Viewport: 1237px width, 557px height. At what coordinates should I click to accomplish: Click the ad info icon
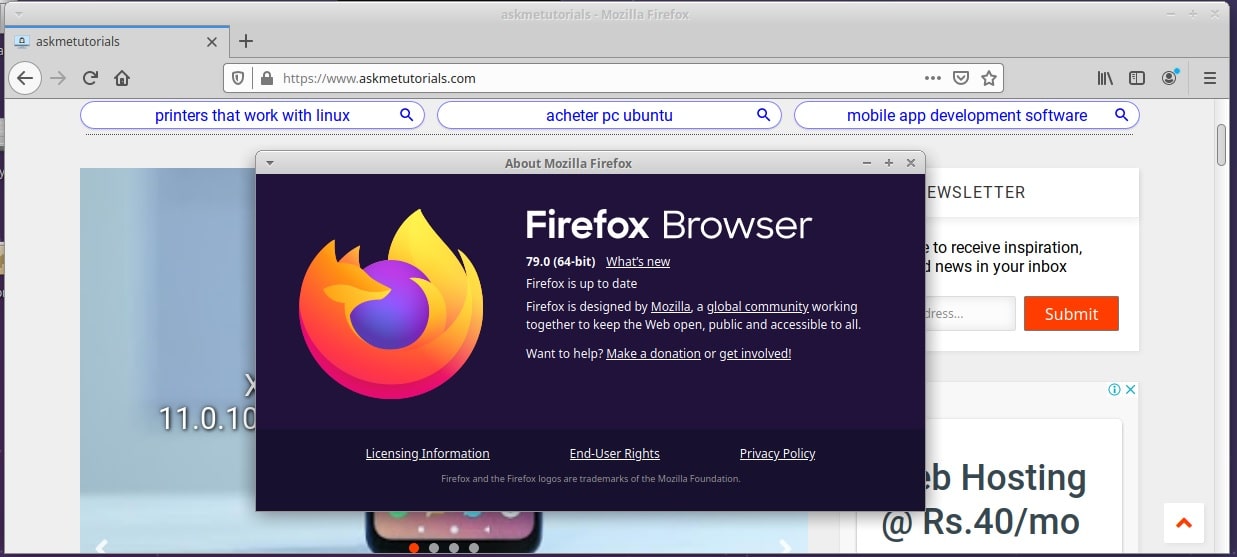tap(1114, 390)
